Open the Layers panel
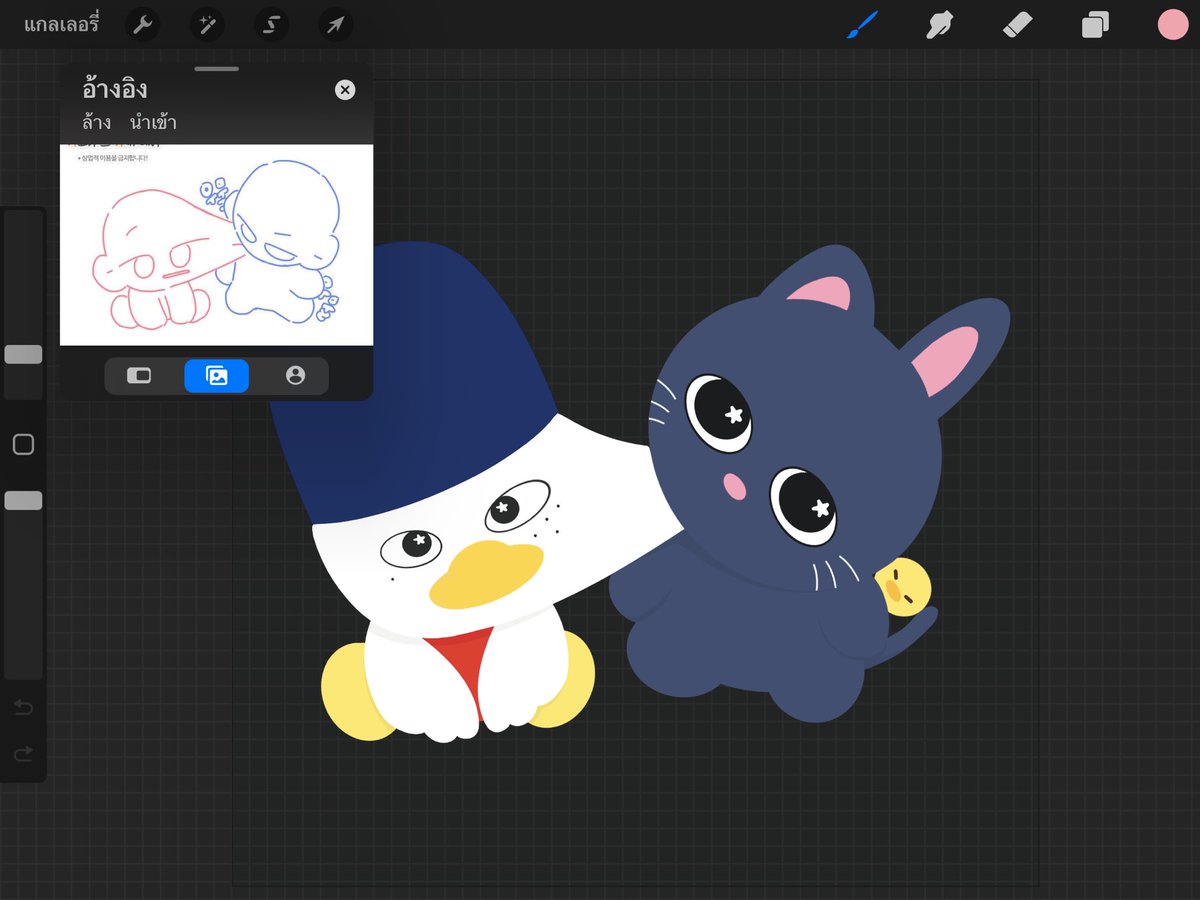Image resolution: width=1200 pixels, height=900 pixels. click(1095, 25)
